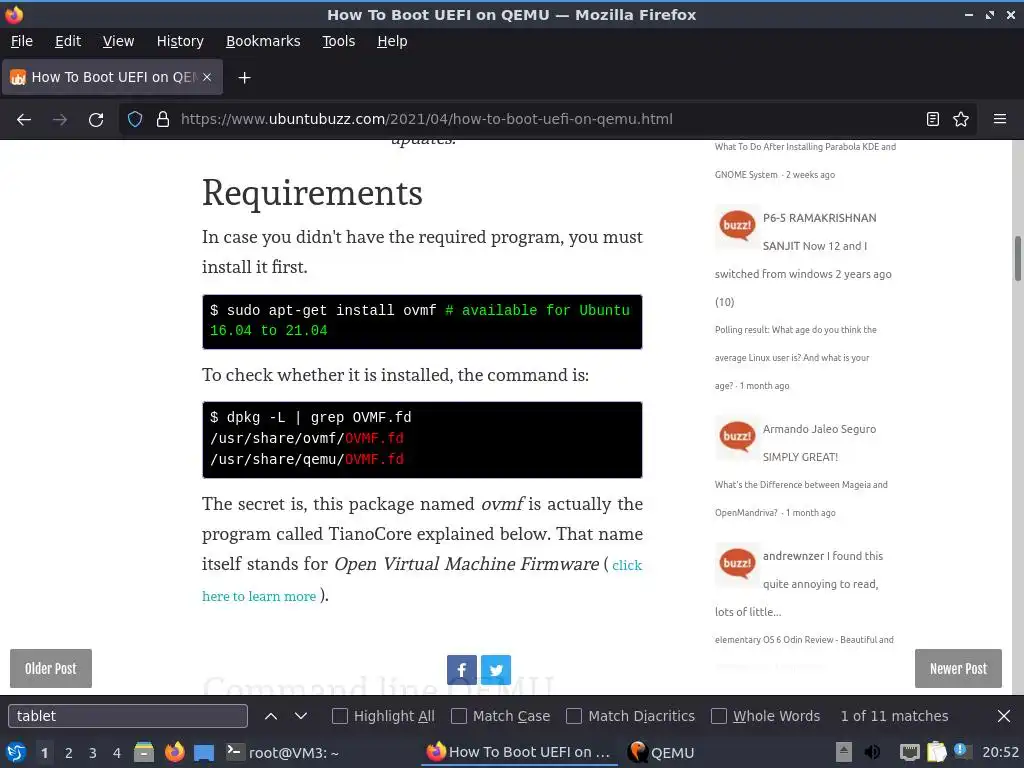Open the tracking protection shield icon
This screenshot has height=768, width=1024.
coord(135,119)
